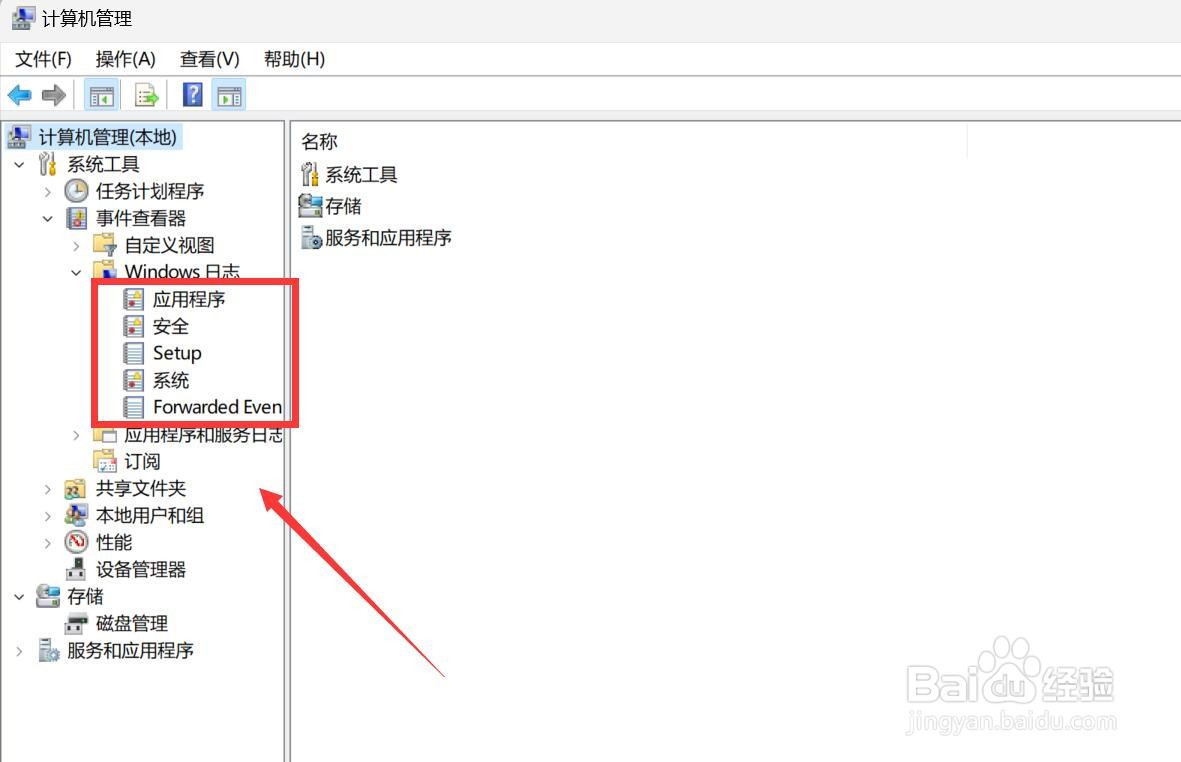Toggle the console tree pane toolbar icon

click(102, 96)
